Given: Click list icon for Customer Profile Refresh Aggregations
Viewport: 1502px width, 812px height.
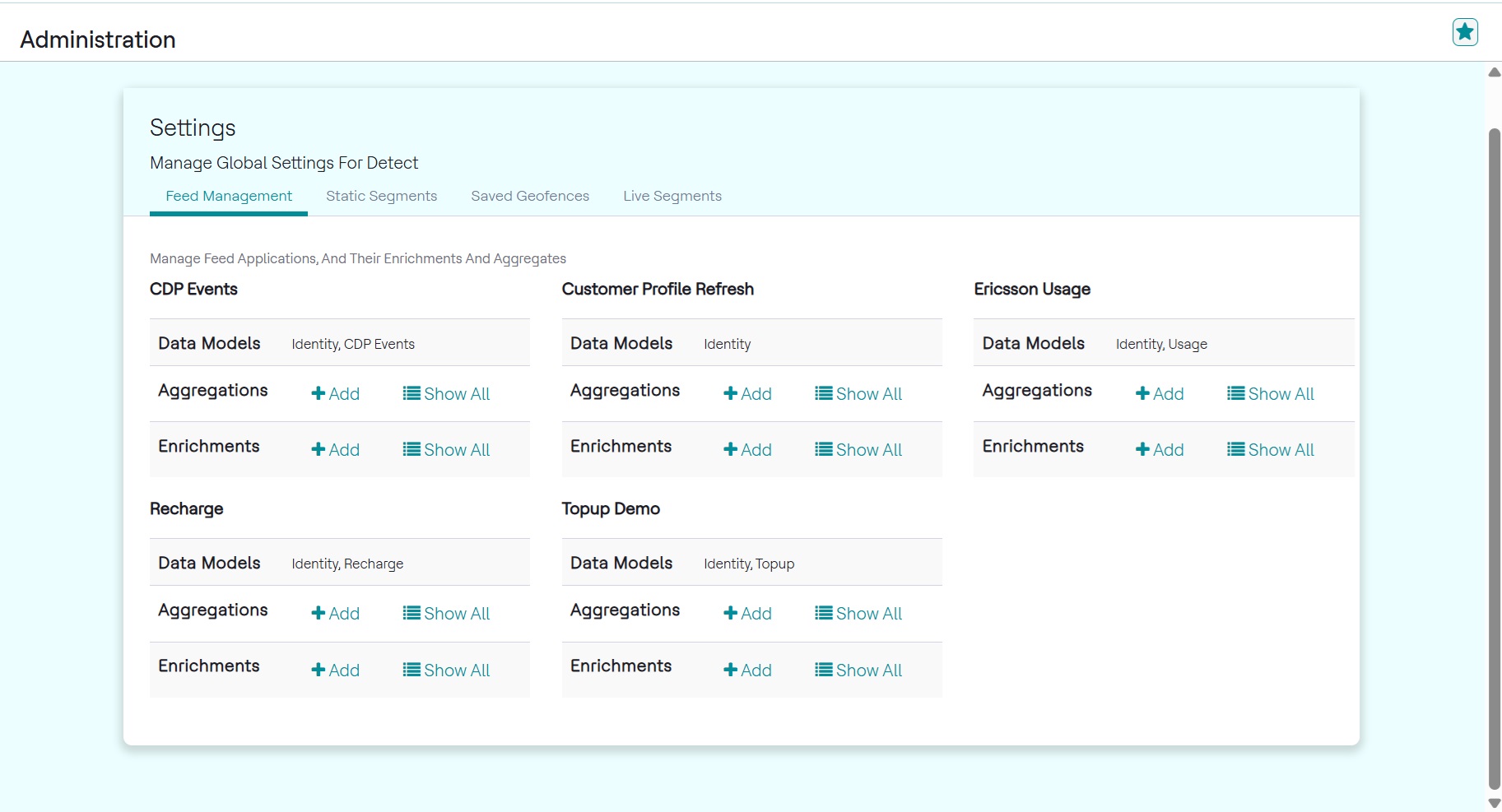Looking at the screenshot, I should [x=824, y=394].
